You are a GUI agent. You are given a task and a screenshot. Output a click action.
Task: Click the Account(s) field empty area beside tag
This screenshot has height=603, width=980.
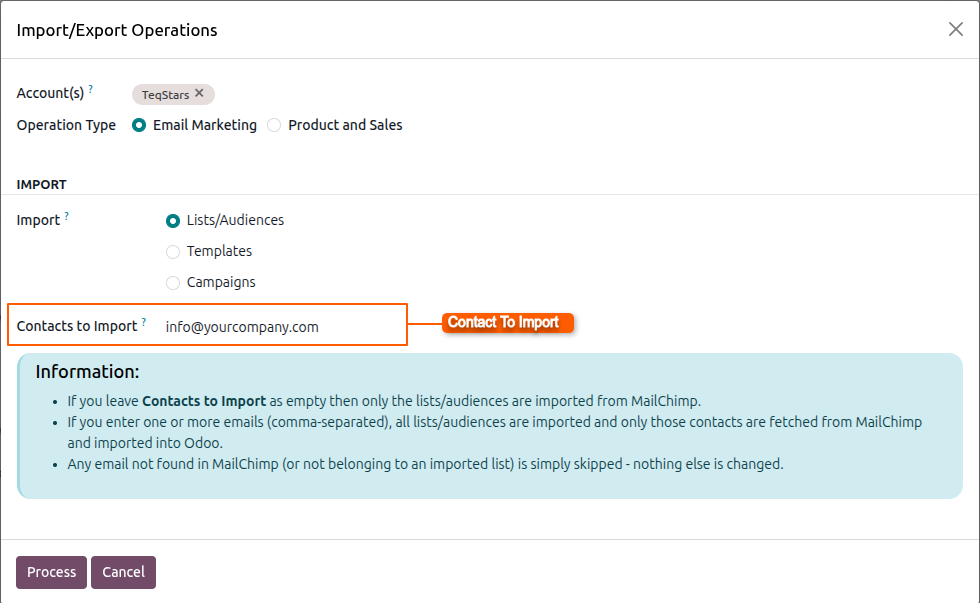[x=588, y=94]
